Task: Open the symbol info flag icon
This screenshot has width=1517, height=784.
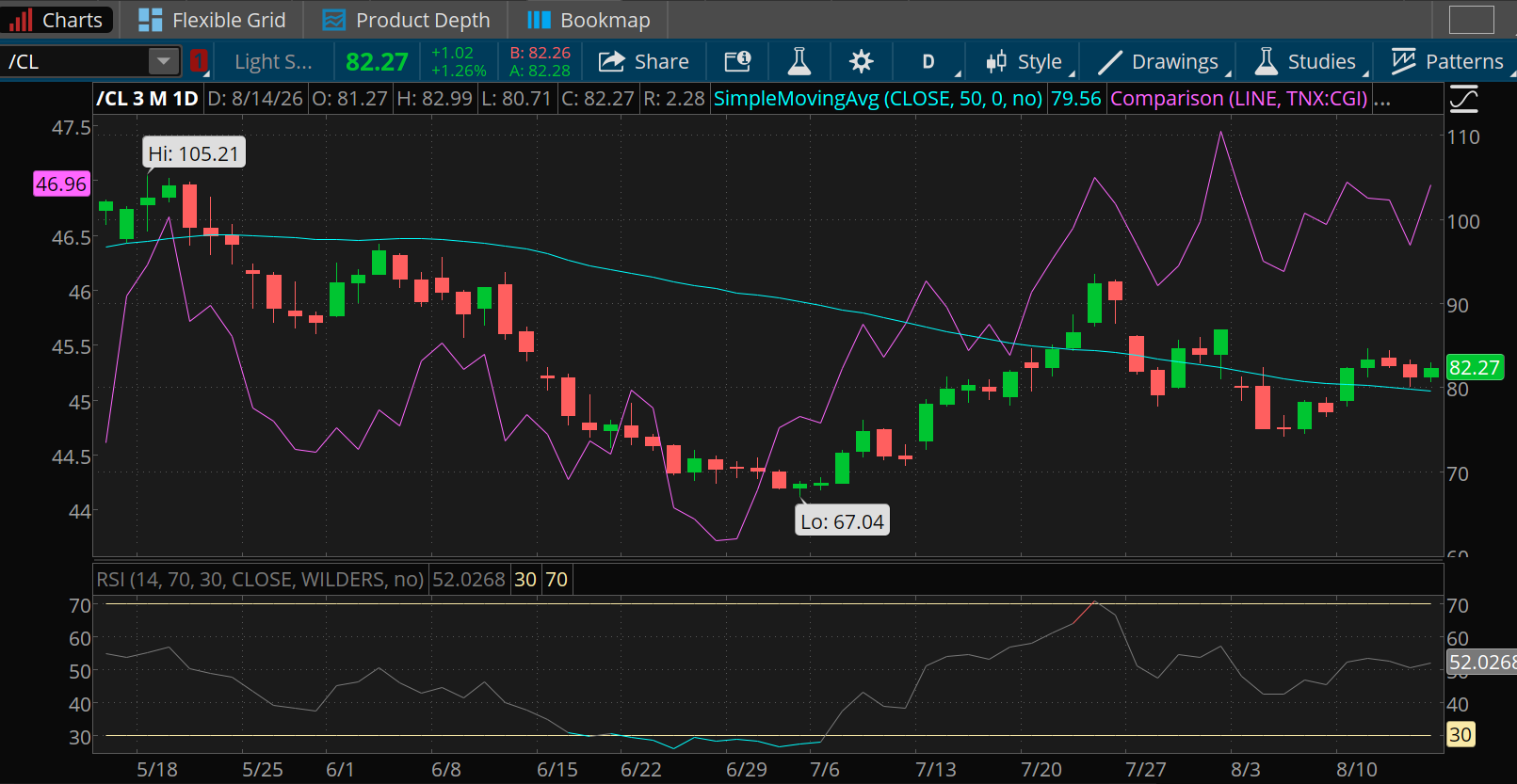Action: click(737, 62)
